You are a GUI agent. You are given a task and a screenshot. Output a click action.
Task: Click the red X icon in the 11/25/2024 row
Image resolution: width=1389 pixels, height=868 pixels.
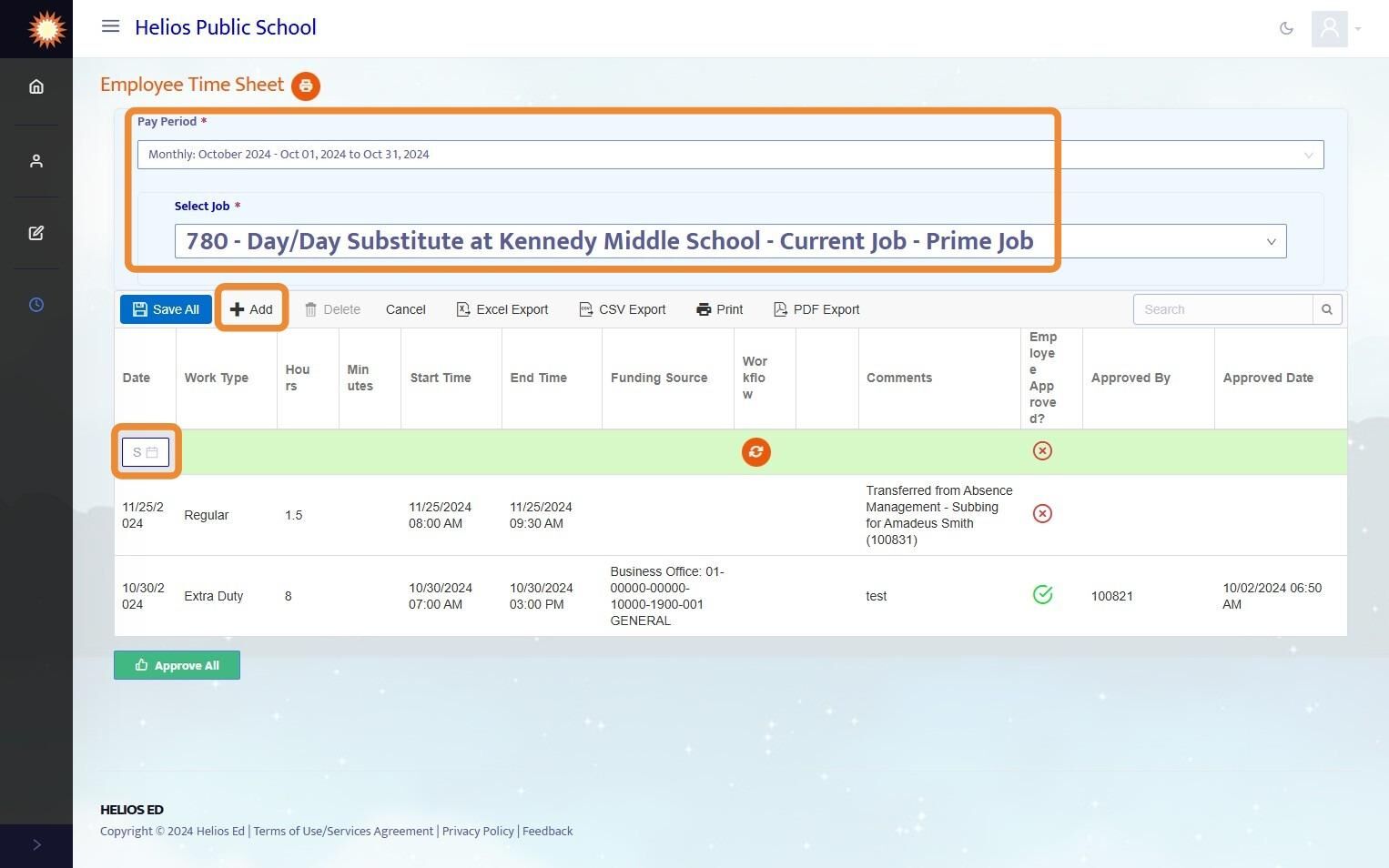tap(1043, 514)
